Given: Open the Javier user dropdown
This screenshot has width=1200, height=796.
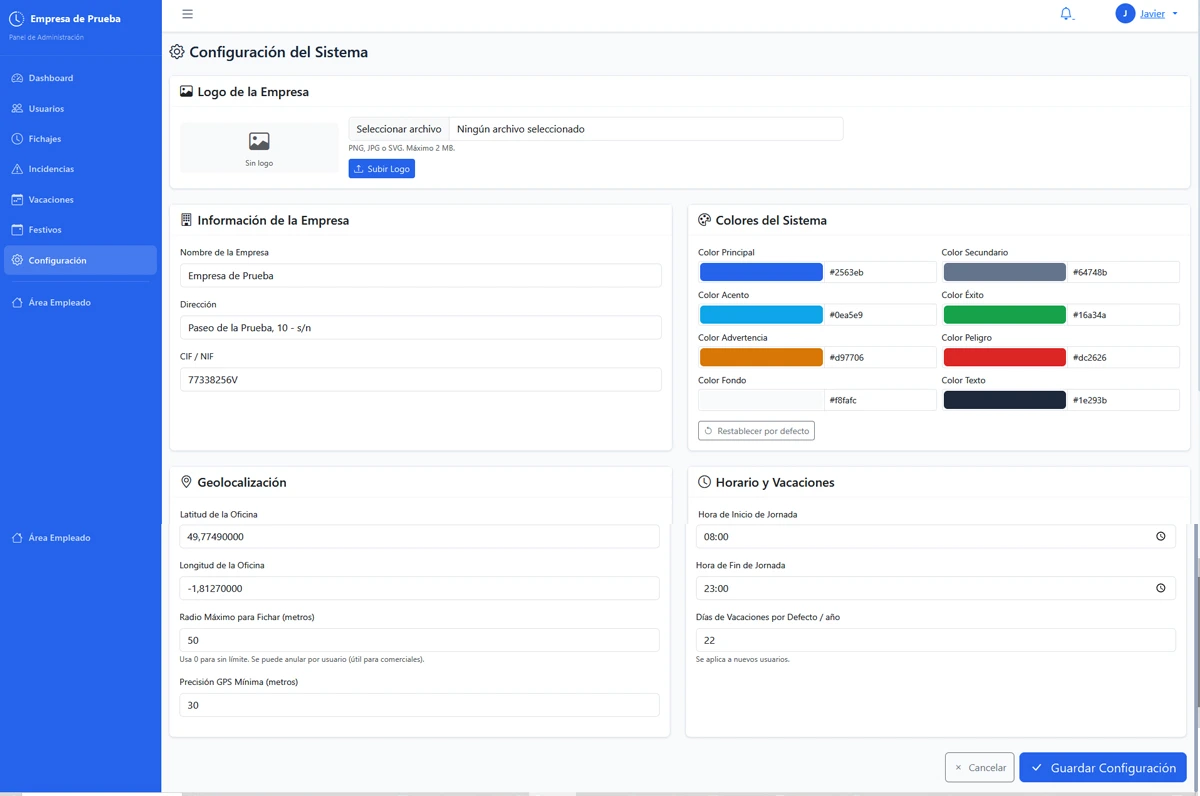Looking at the screenshot, I should point(1158,14).
